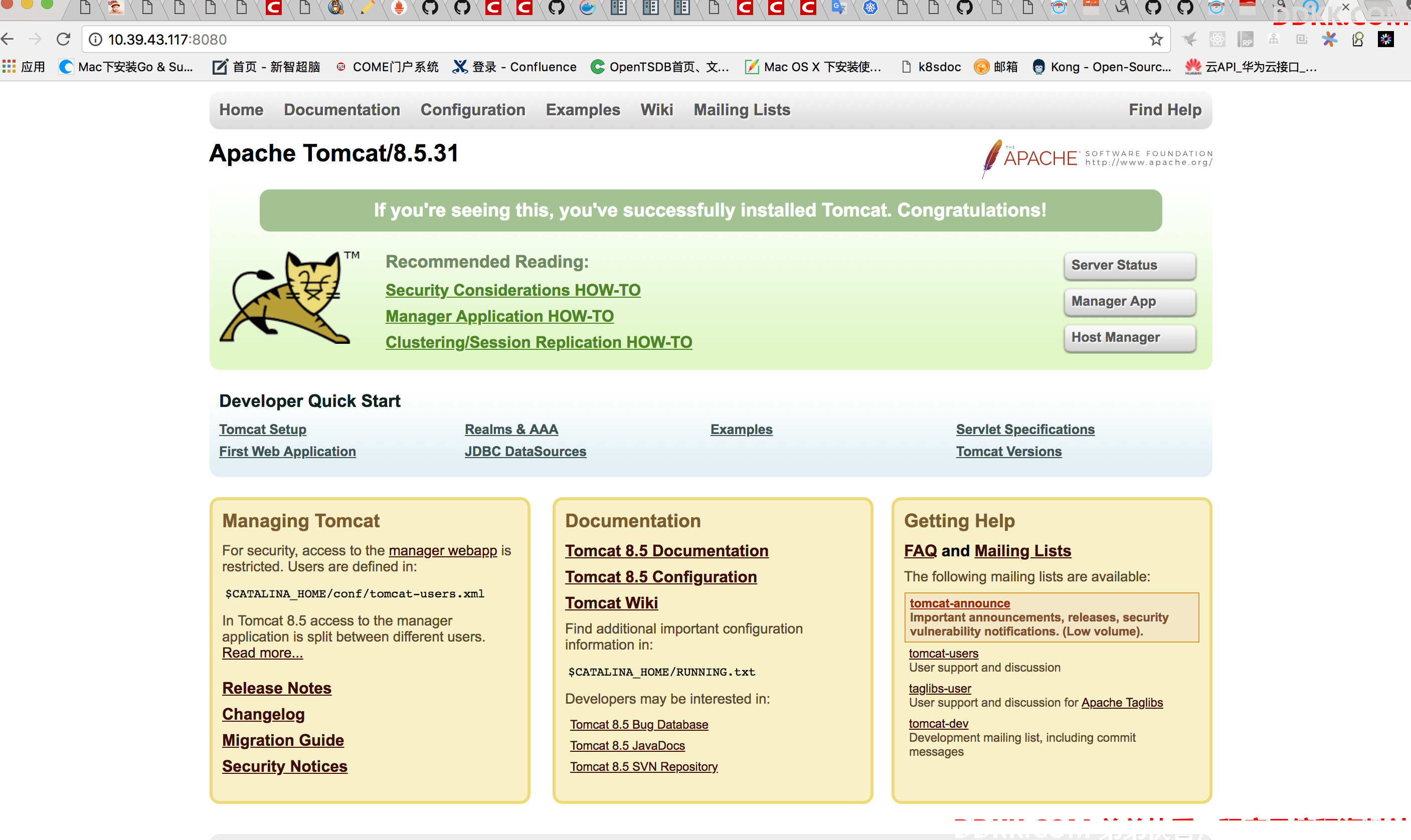
Task: Open the tomcat-announce mailing list link
Action: coord(959,603)
